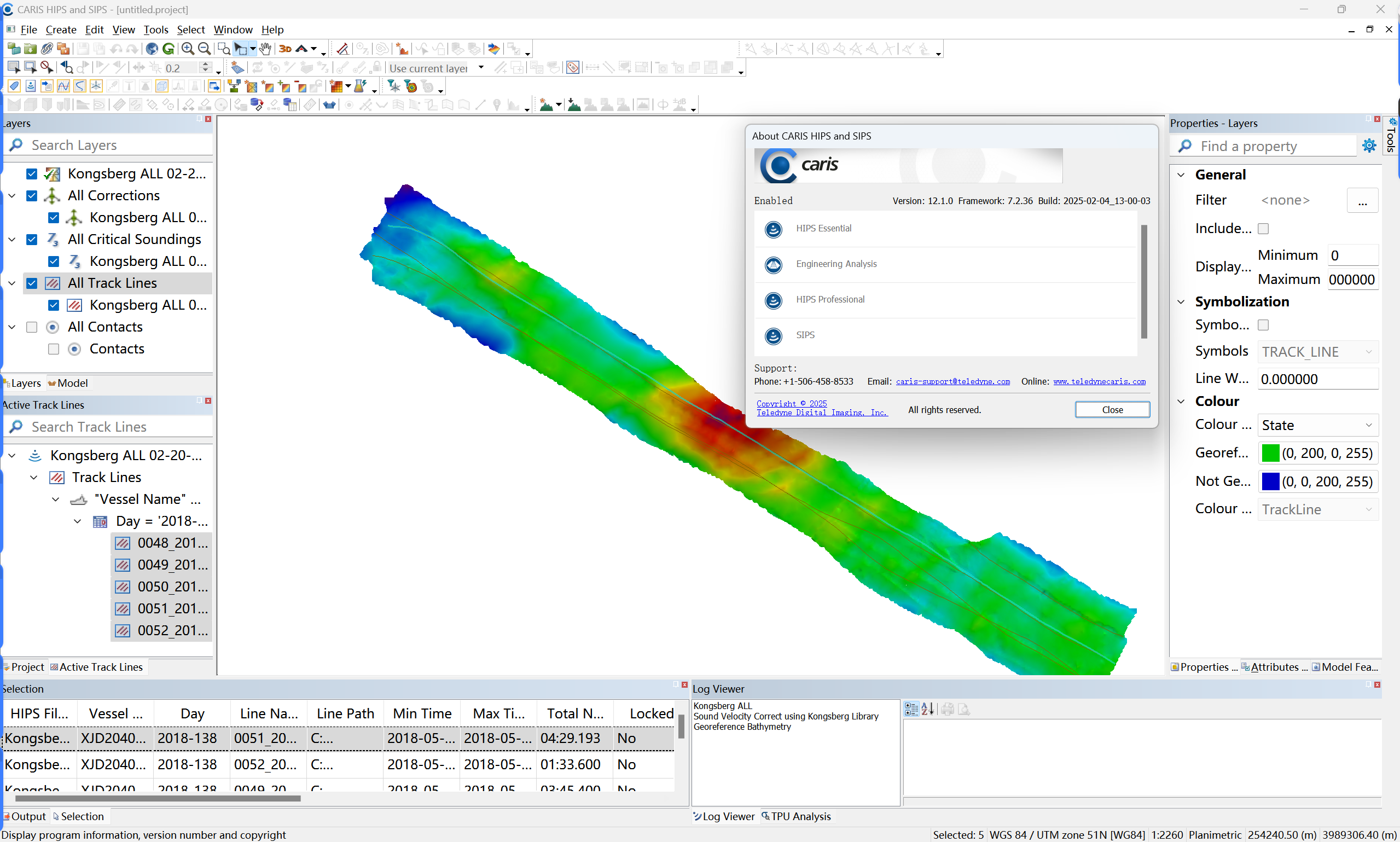1400x842 pixels.
Task: Uncheck the All Corrections layer checkbox
Action: 32,196
